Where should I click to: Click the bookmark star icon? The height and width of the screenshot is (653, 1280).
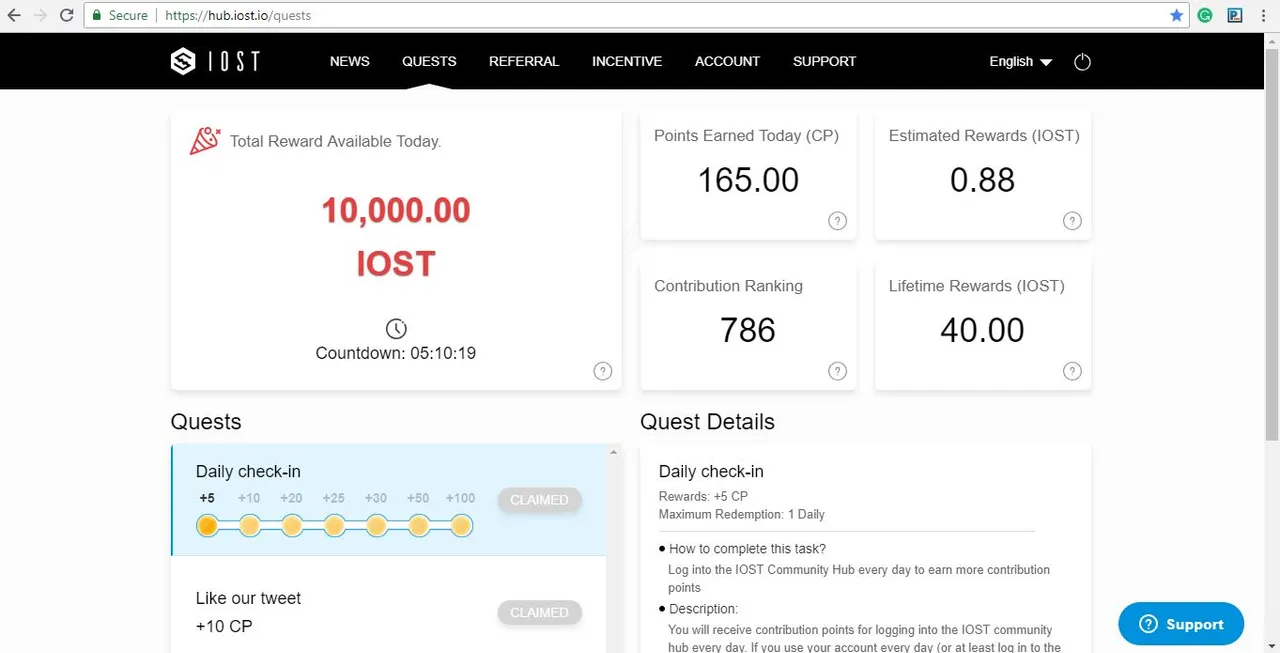point(1177,16)
